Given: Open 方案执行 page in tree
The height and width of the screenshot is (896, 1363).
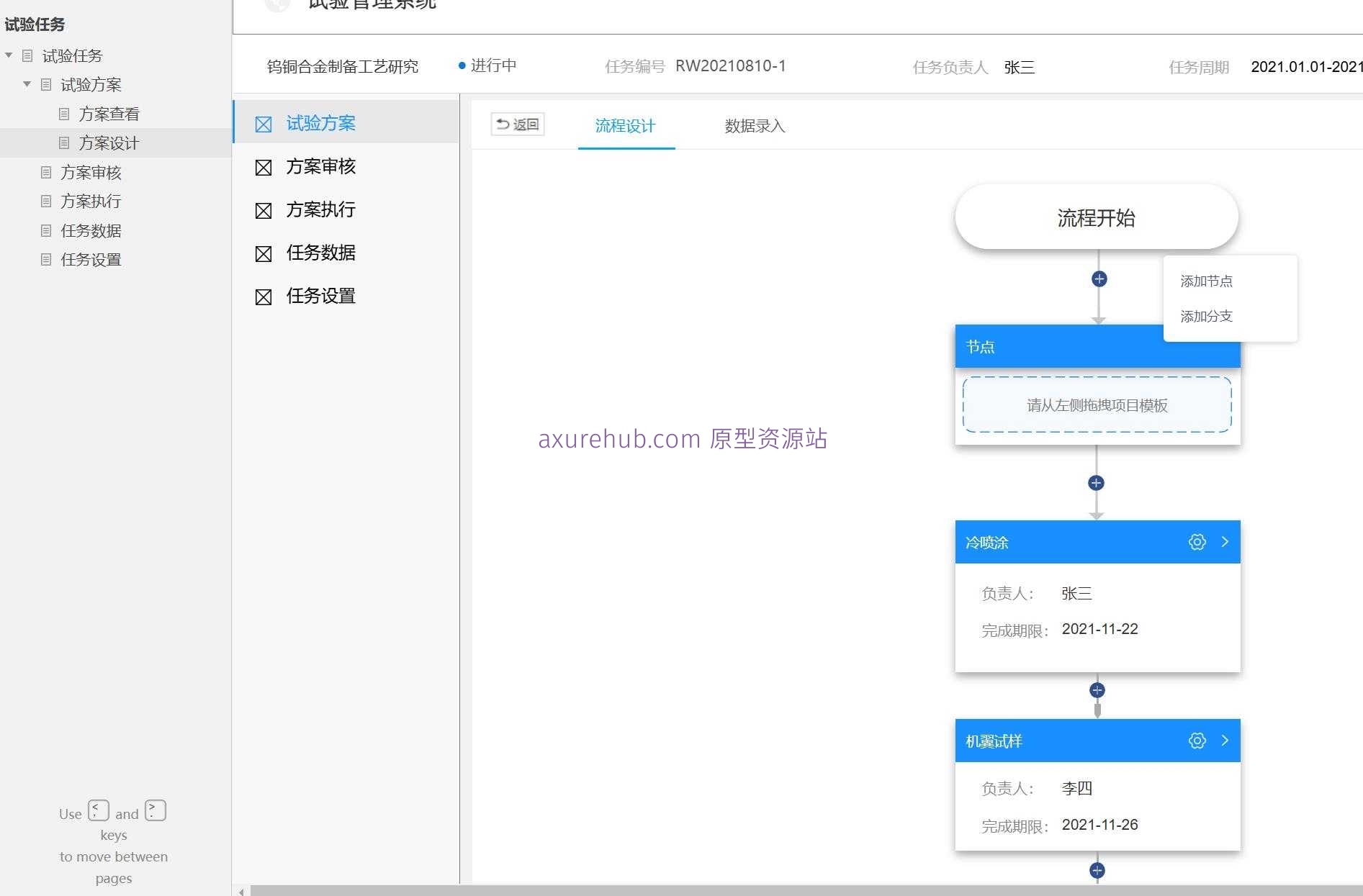Looking at the screenshot, I should (91, 201).
